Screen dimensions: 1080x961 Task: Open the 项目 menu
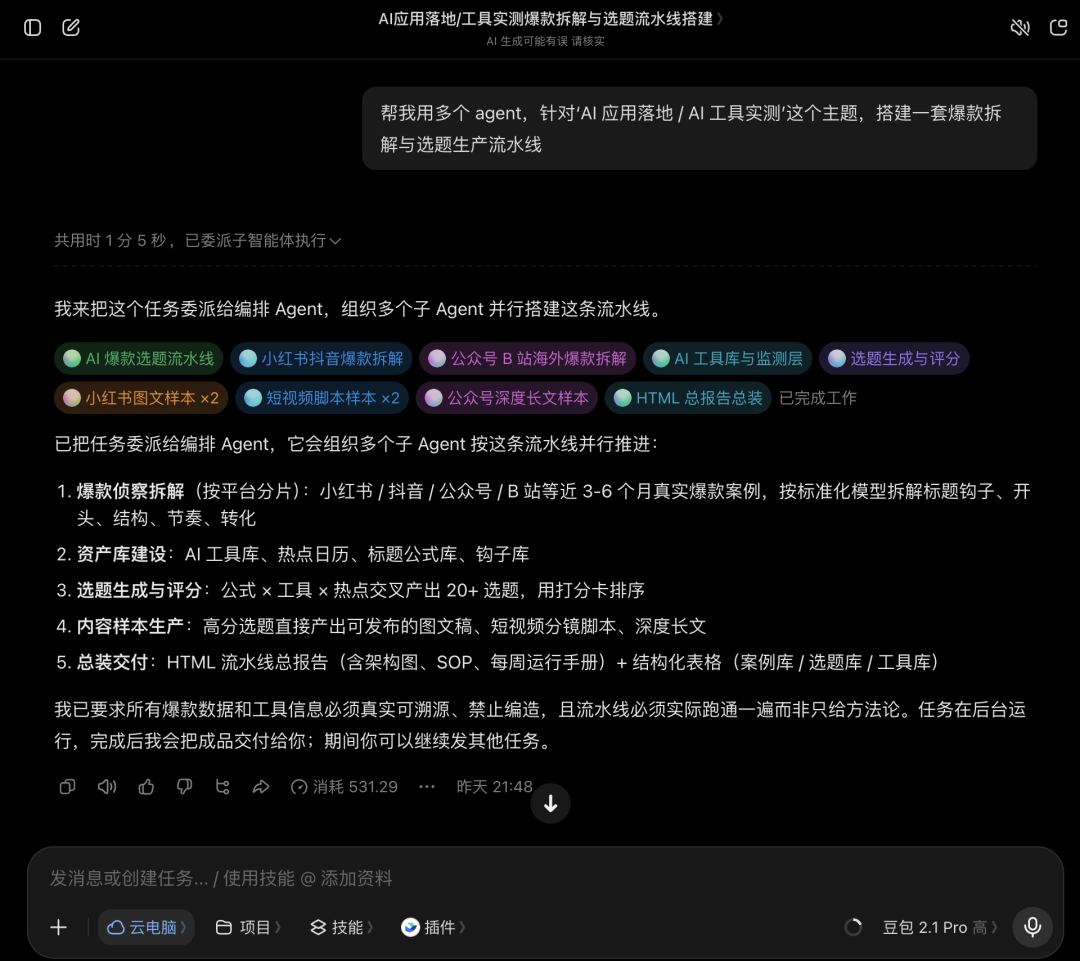pos(247,927)
